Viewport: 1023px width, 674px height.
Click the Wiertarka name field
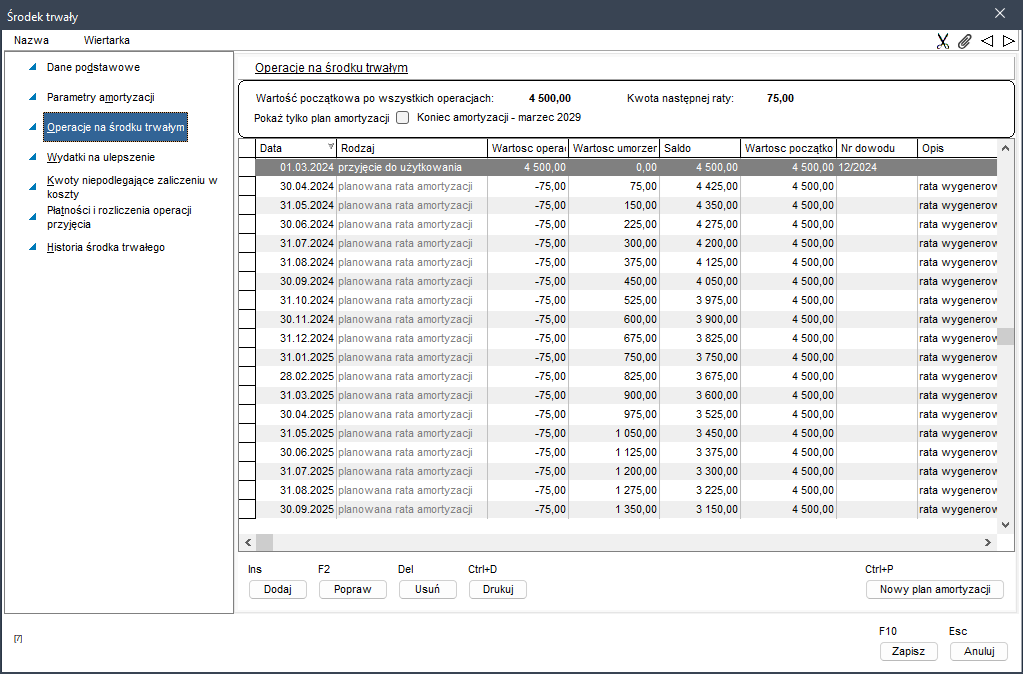[107, 40]
